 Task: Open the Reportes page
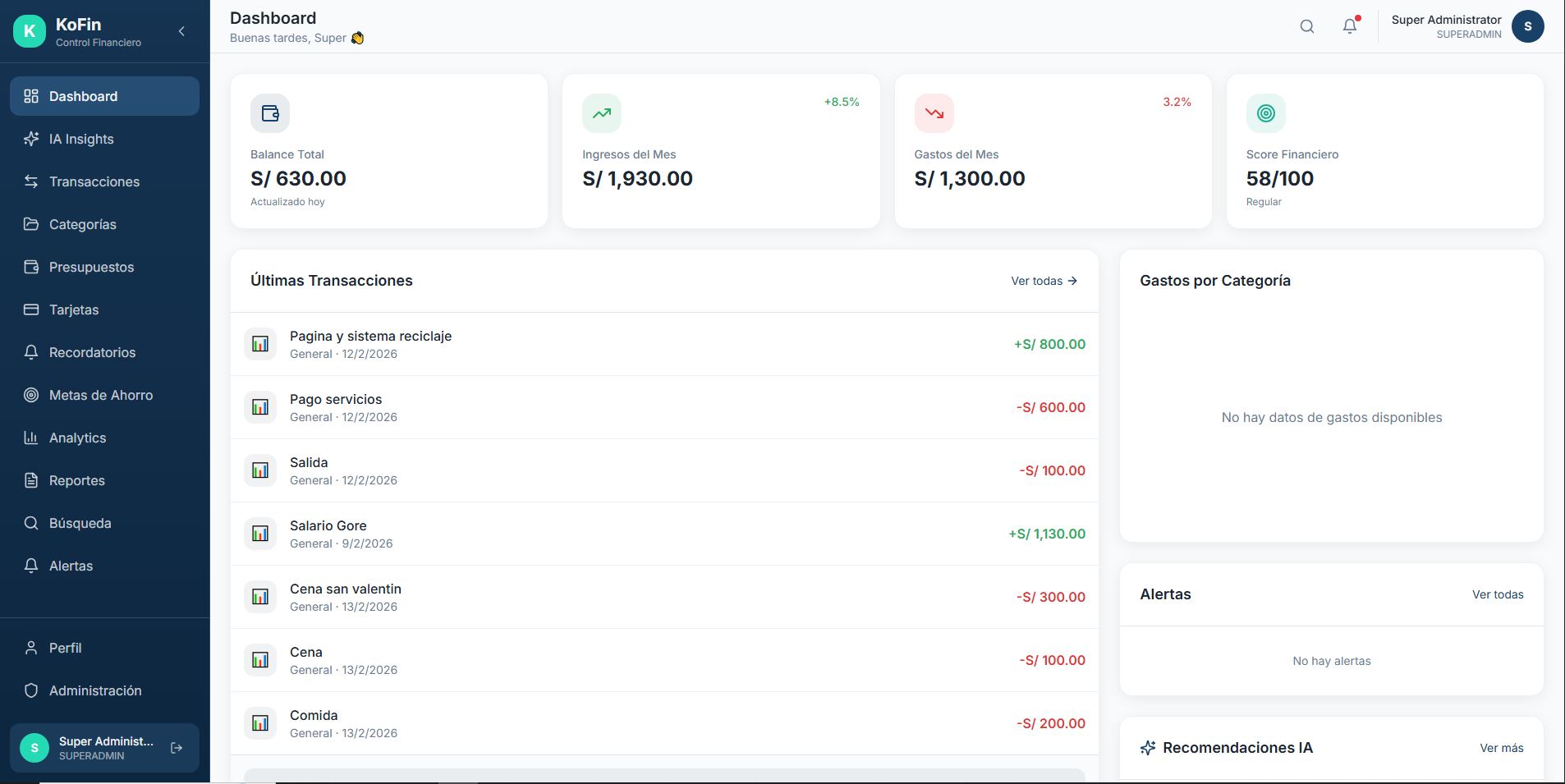pyautogui.click(x=76, y=480)
